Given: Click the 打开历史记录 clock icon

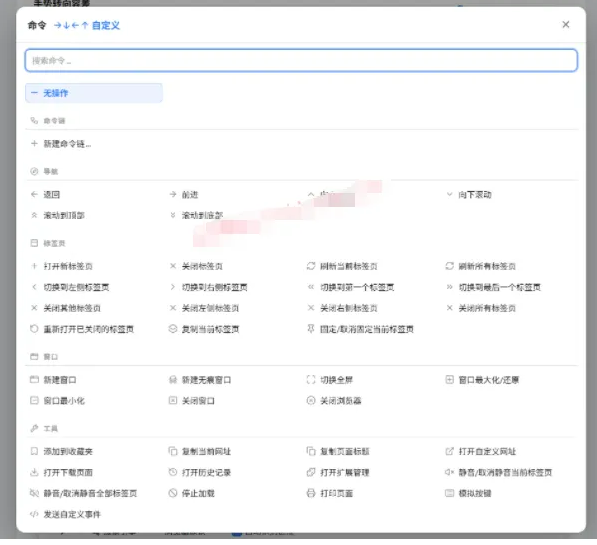Looking at the screenshot, I should (173, 472).
